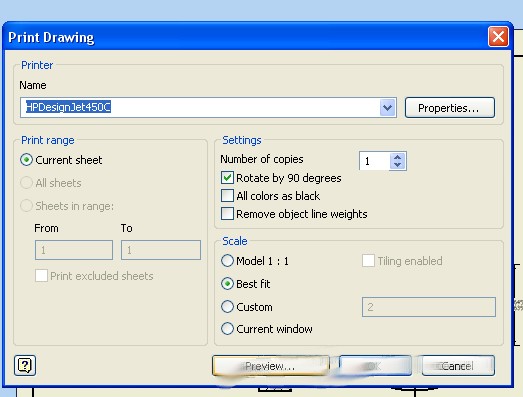The width and height of the screenshot is (523, 397).
Task: Close the Print Drawing dialog
Action: [x=498, y=36]
